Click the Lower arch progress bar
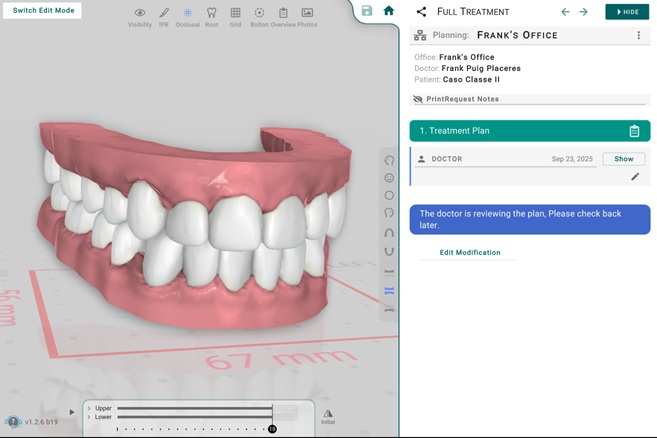 coord(195,417)
